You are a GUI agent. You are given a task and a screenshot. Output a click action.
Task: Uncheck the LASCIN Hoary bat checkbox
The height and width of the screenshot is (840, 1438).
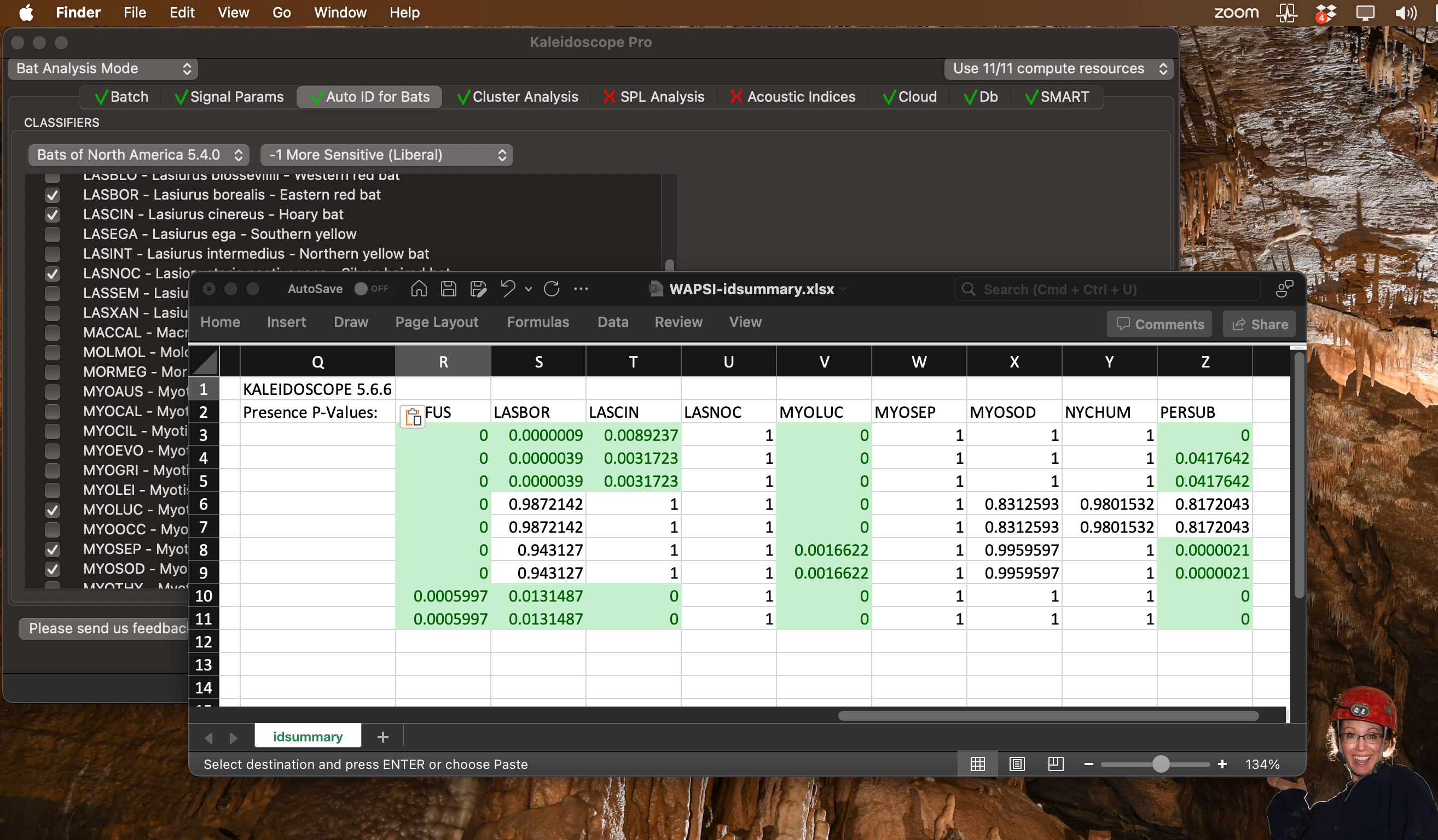pyautogui.click(x=53, y=215)
